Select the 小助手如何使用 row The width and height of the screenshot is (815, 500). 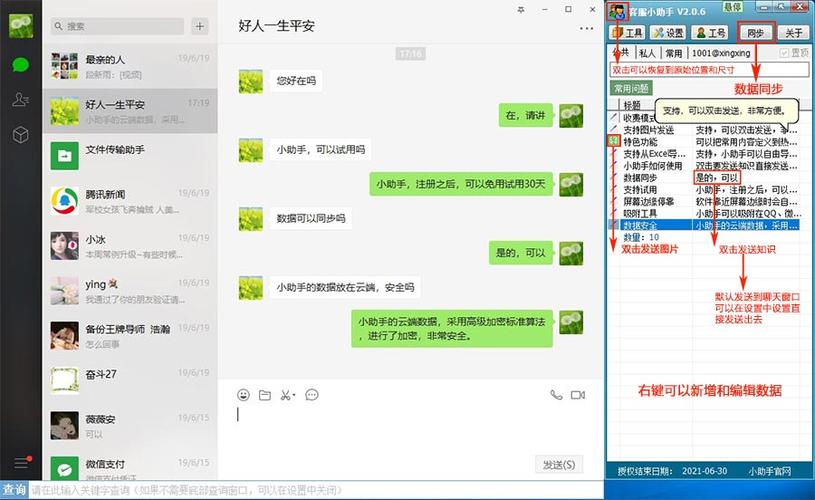coord(704,166)
